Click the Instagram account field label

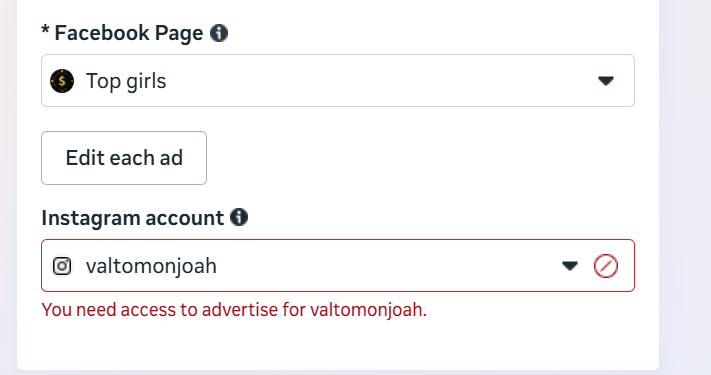pos(132,218)
